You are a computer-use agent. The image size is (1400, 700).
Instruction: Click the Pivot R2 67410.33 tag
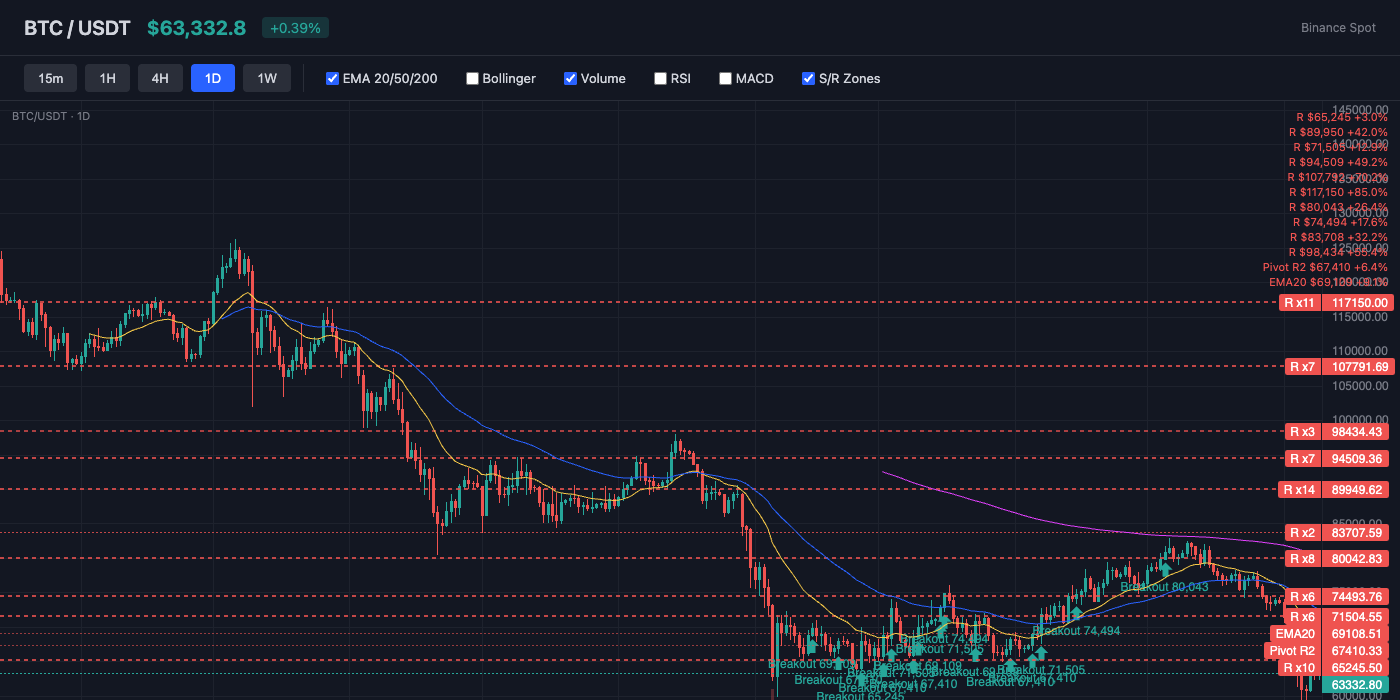click(1327, 651)
